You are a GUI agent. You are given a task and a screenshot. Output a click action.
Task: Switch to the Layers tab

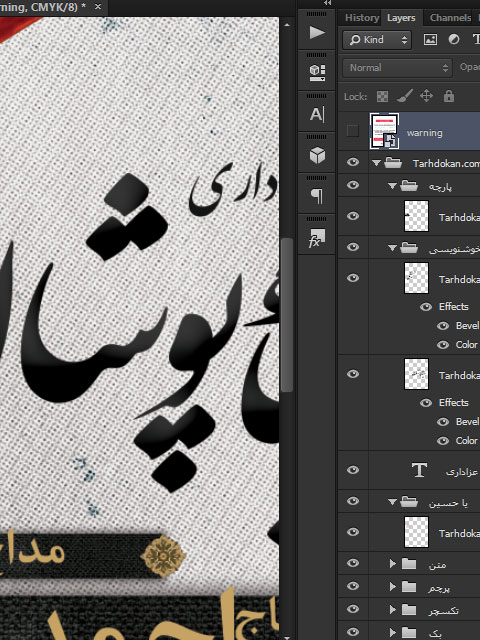coord(401,18)
